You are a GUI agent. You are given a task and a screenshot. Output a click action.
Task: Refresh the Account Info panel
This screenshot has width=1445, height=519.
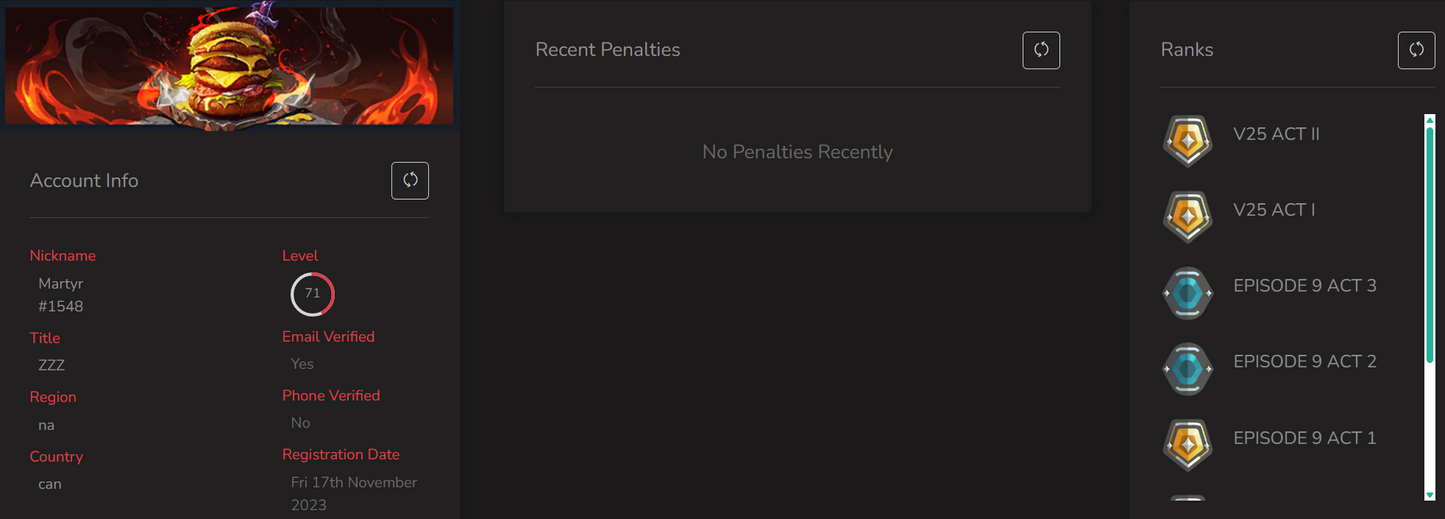click(410, 181)
